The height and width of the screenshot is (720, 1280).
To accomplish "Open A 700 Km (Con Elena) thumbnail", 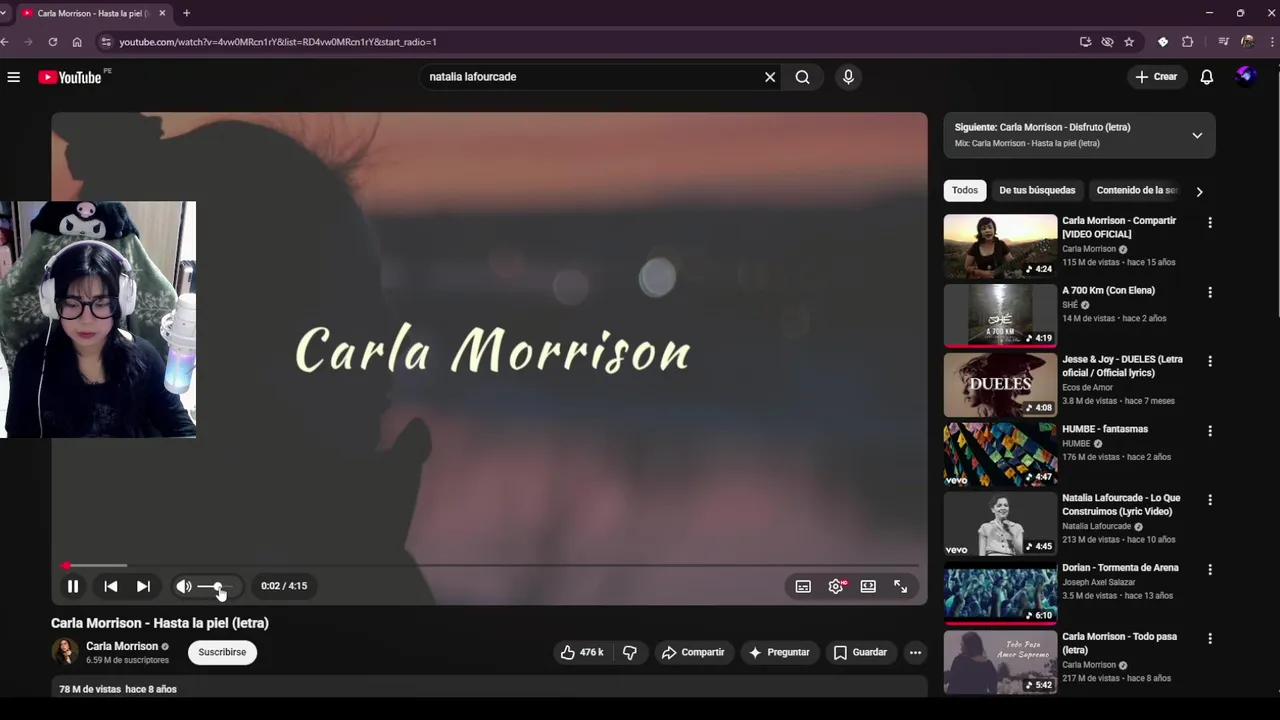I will coord(1000,315).
